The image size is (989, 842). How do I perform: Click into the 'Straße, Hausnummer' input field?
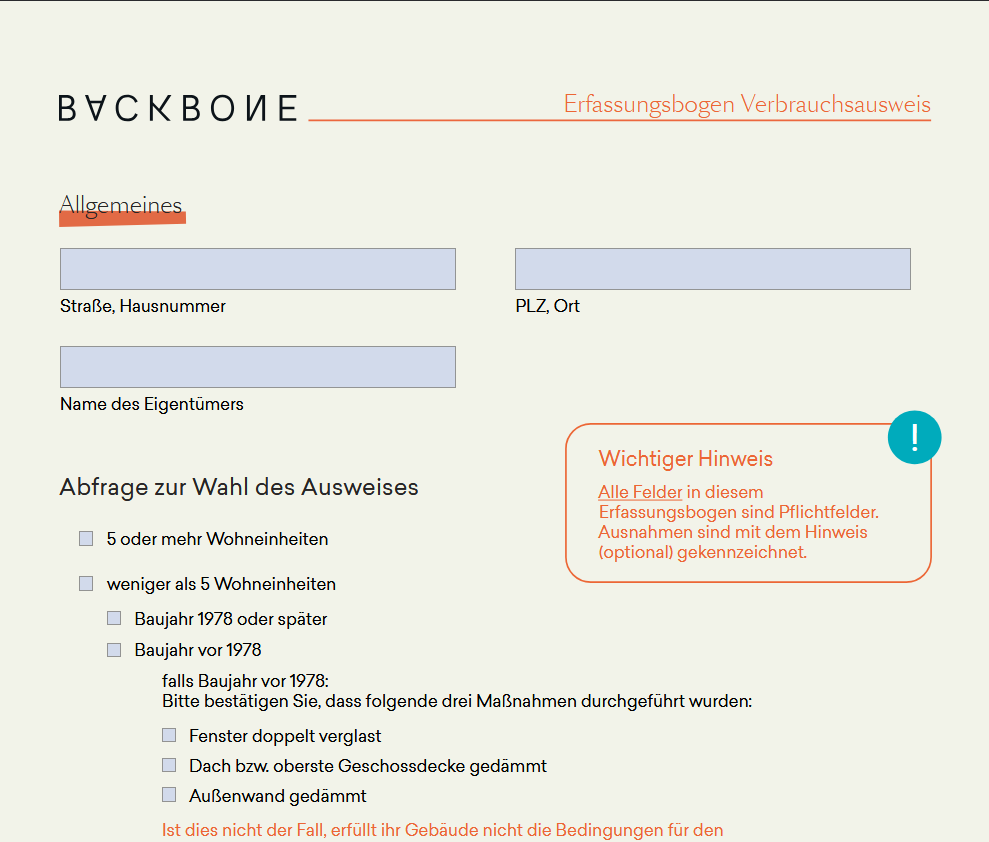tap(257, 268)
